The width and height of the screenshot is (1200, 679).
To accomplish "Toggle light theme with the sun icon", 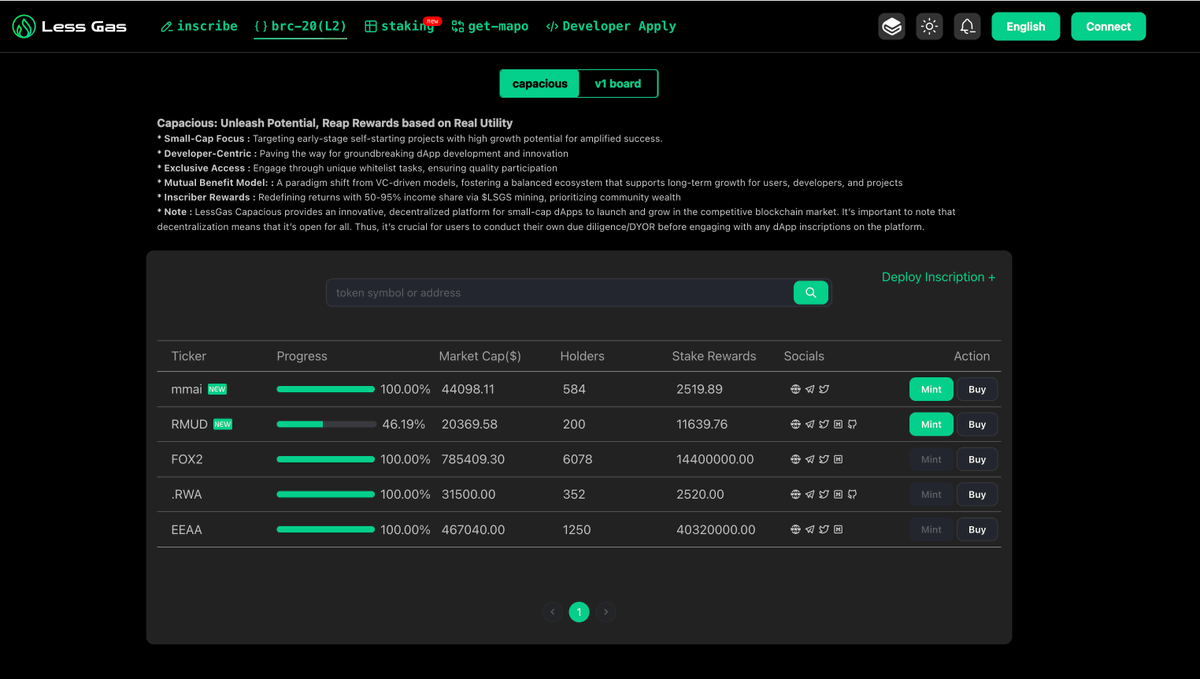I will coord(929,27).
